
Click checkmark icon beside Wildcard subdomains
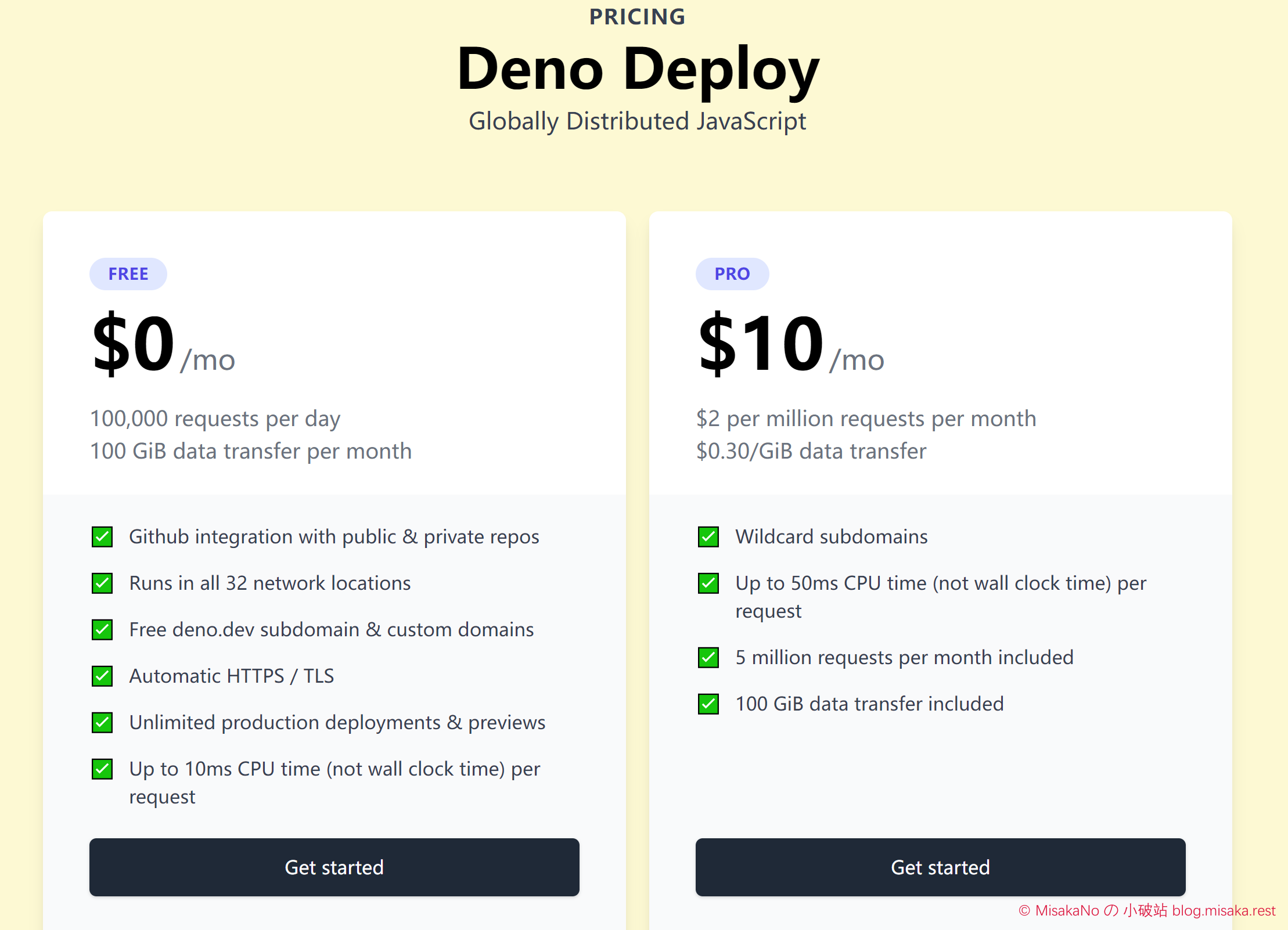[708, 536]
